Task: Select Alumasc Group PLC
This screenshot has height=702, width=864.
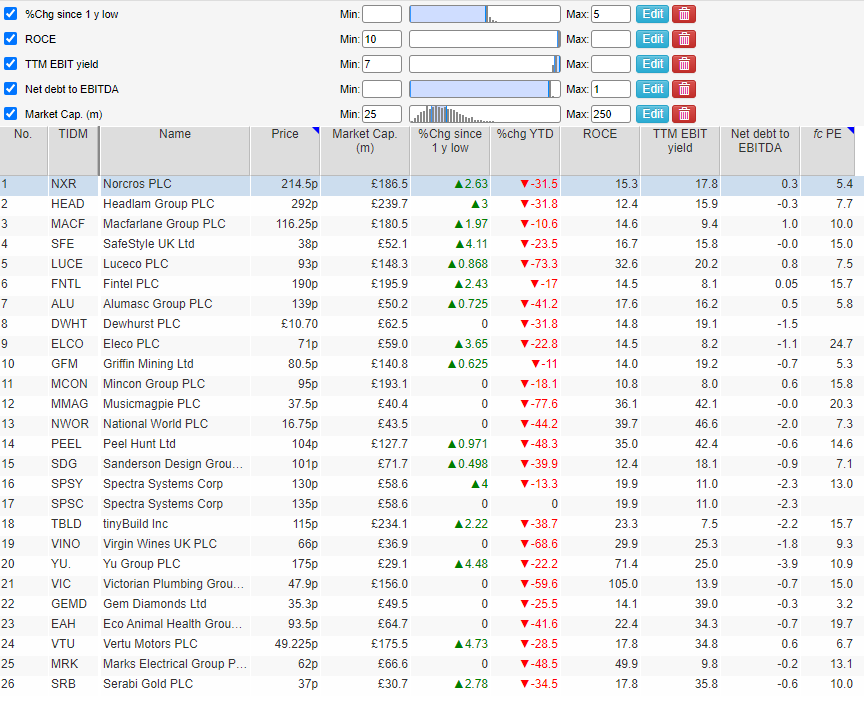Action: [158, 304]
